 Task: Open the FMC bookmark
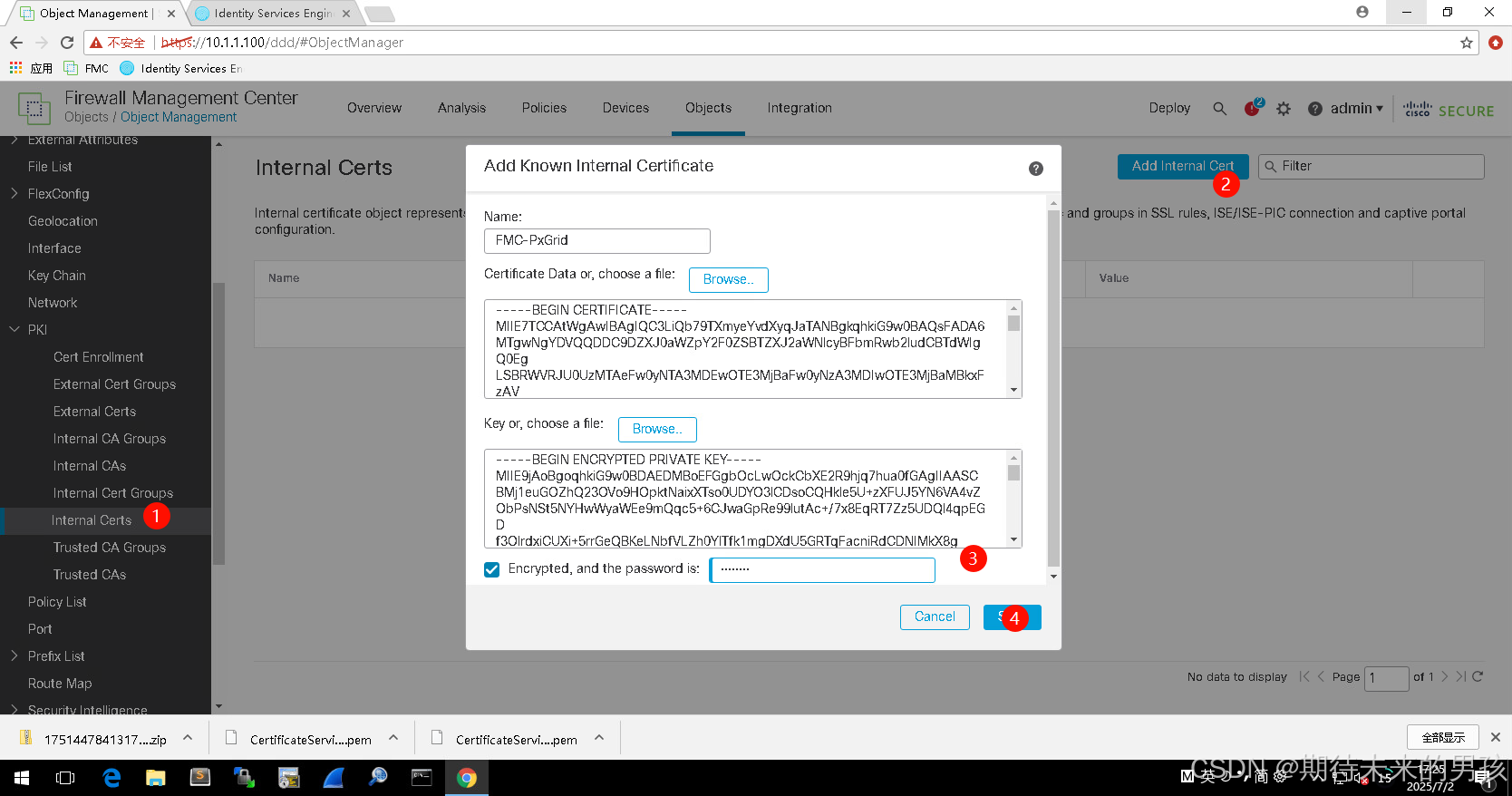87,68
